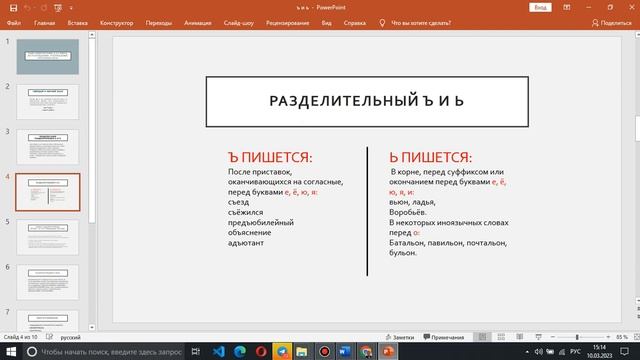Click the zoom slider handle
The width and height of the screenshot is (640, 360).
577,337
